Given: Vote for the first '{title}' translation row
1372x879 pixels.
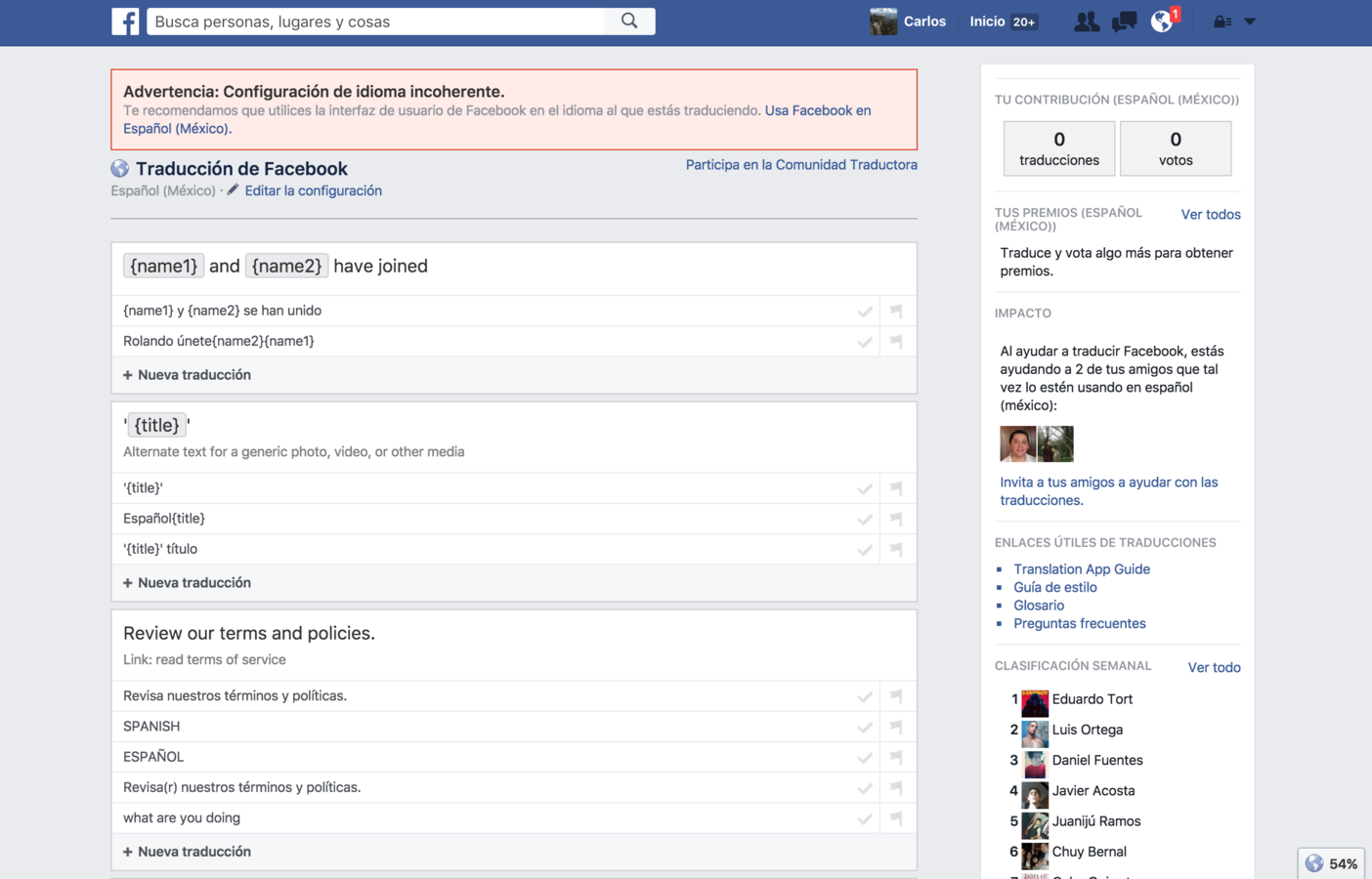Looking at the screenshot, I should pos(865,488).
